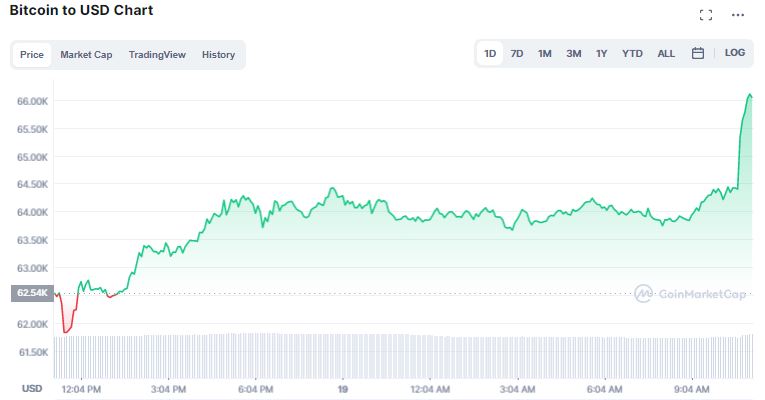Click the 64.00K y-axis label
The height and width of the screenshot is (400, 765).
tap(32, 212)
